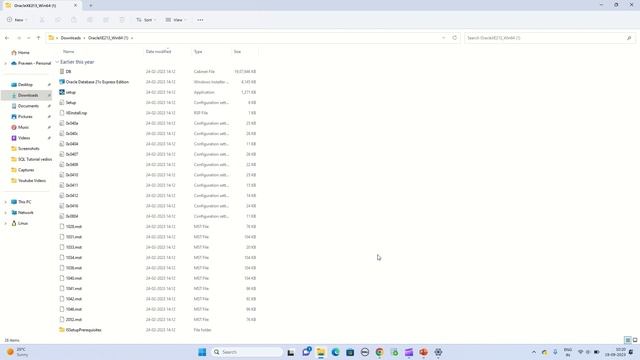The image size is (640, 360).
Task: Open the Sort options dropdown
Action: 146,20
